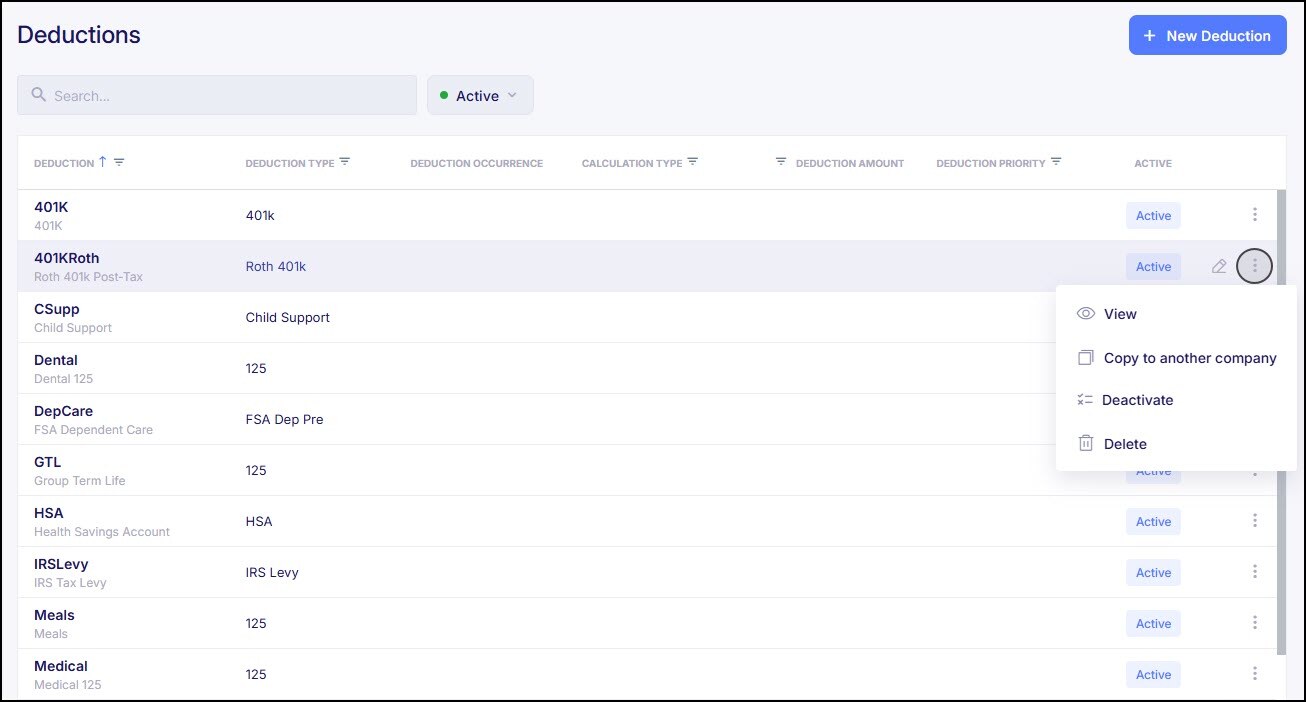The image size is (1306, 702).
Task: Click the Active badge on the 401K row
Action: (1152, 215)
